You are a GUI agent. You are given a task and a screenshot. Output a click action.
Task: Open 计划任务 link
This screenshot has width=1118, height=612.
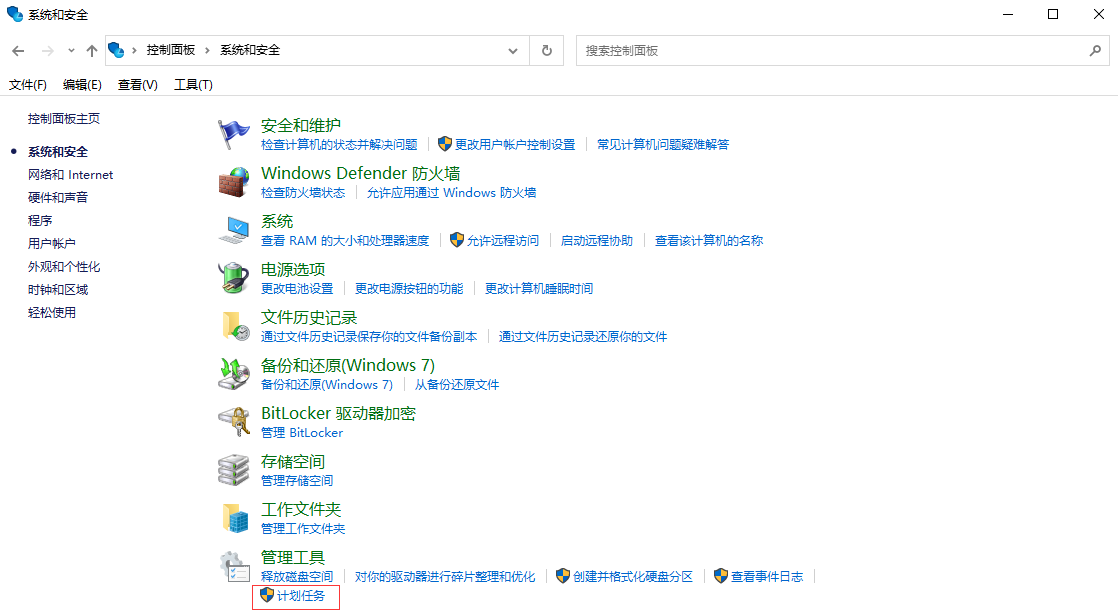[x=301, y=596]
